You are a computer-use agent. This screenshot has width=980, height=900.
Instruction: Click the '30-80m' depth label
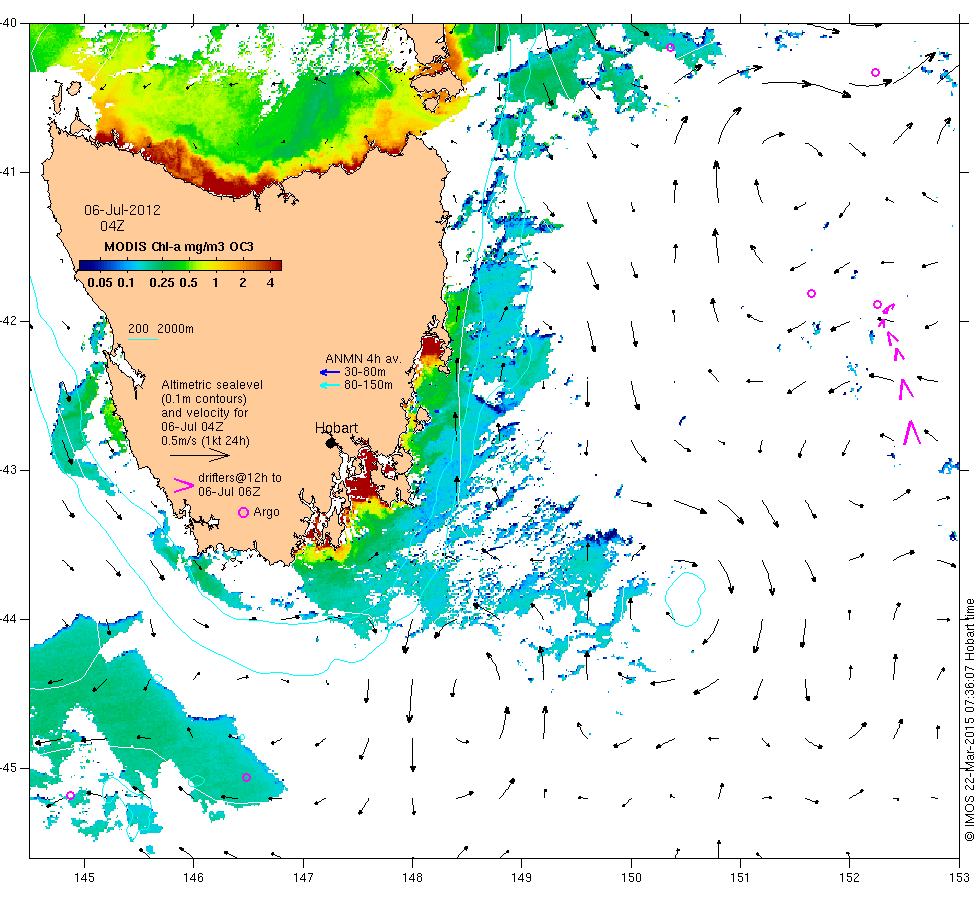[x=364, y=372]
